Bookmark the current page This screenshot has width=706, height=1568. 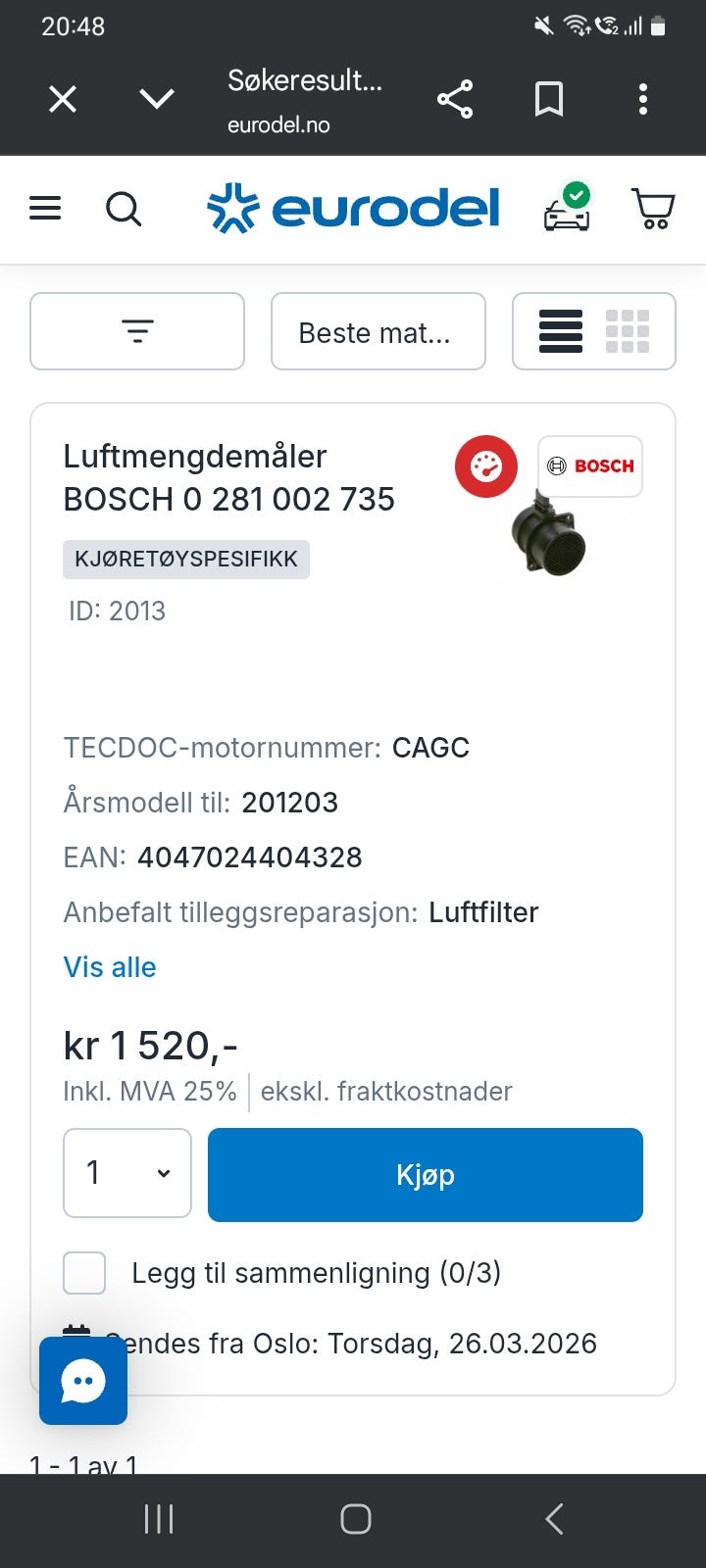(548, 99)
